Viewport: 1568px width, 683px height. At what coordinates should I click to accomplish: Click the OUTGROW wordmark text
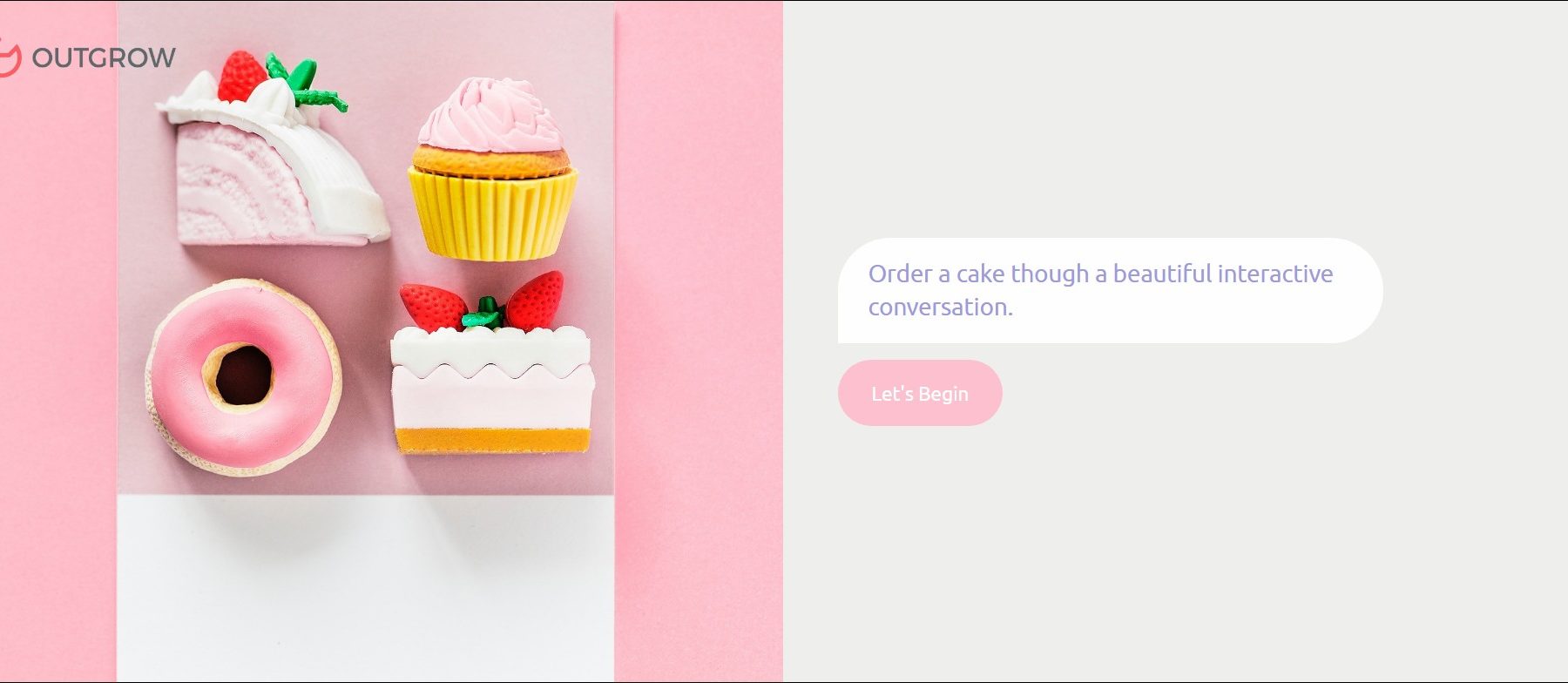coord(104,57)
